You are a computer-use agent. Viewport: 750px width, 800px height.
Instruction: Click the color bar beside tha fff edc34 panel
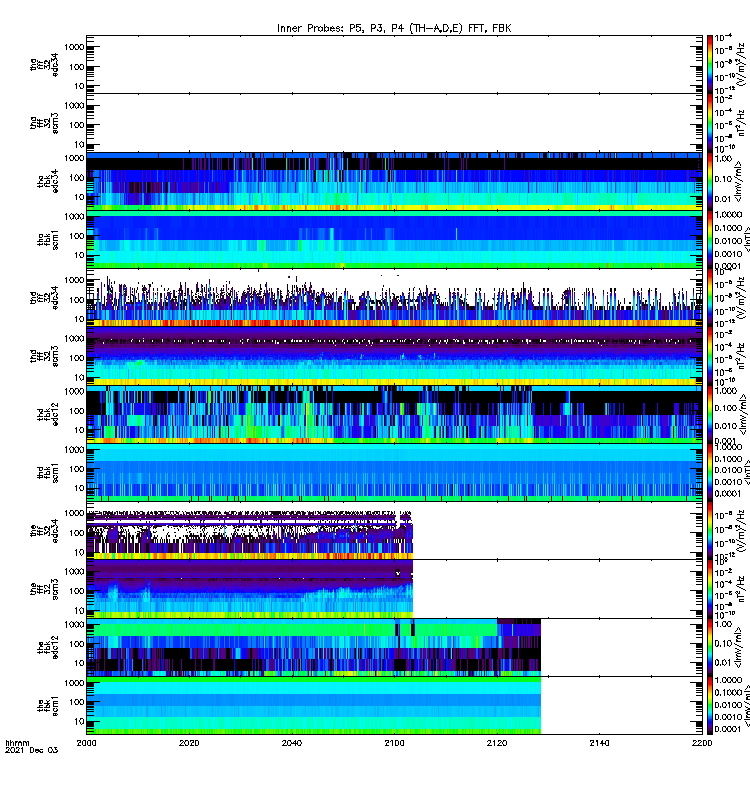tap(709, 64)
